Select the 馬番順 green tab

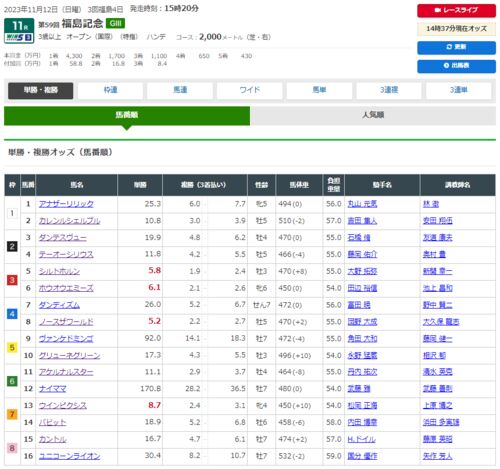127,115
